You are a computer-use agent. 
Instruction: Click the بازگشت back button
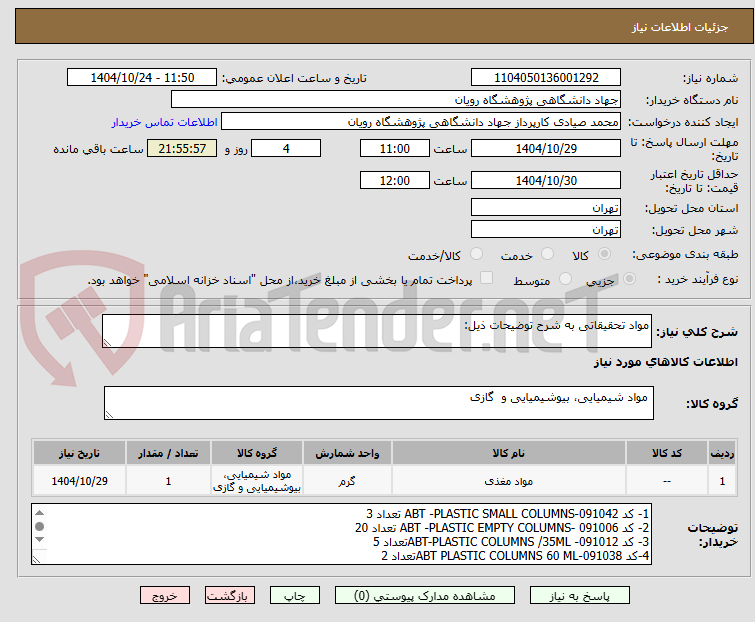(x=230, y=596)
